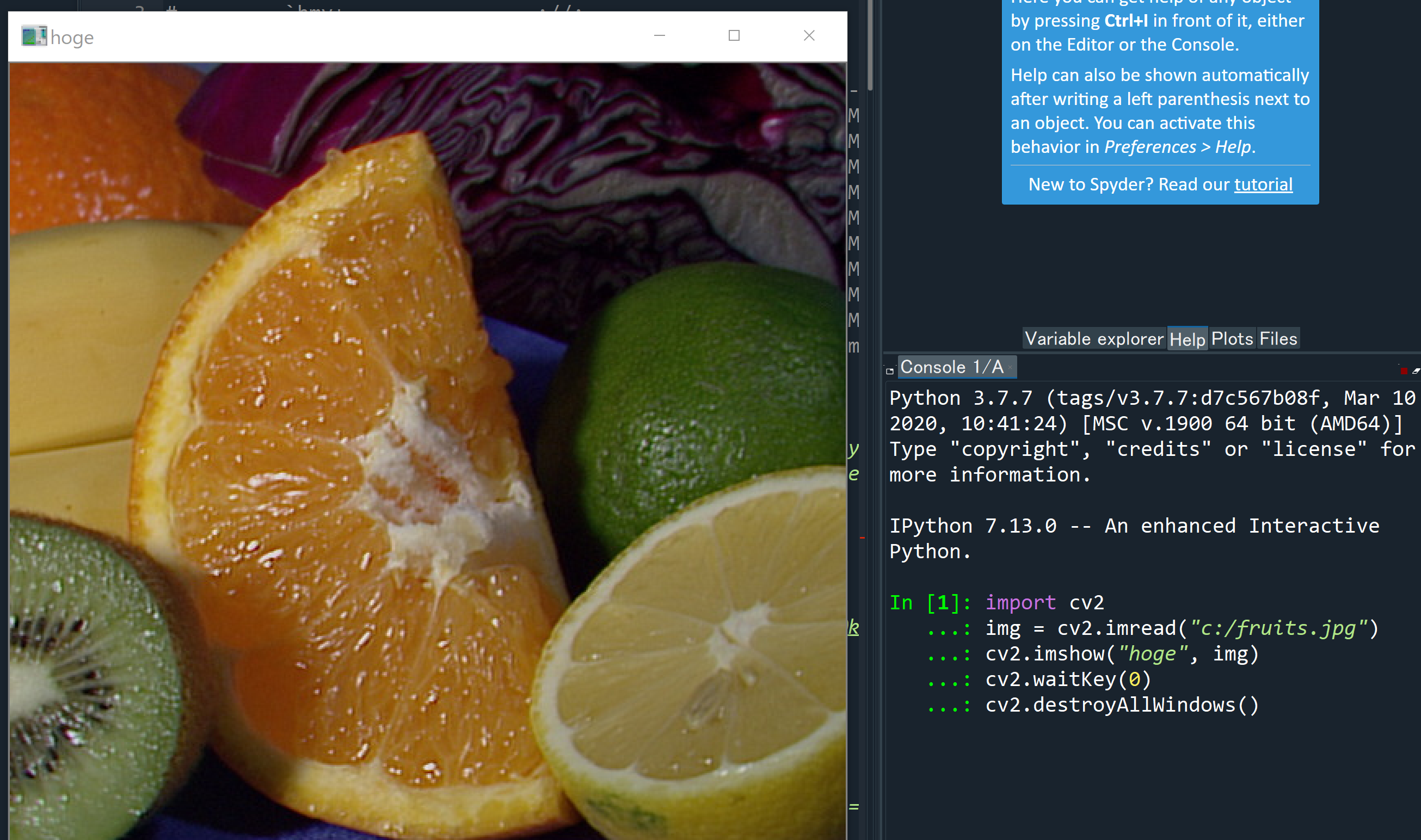The image size is (1421, 840).
Task: Switch to Variable explorer tab
Action: click(x=1094, y=338)
